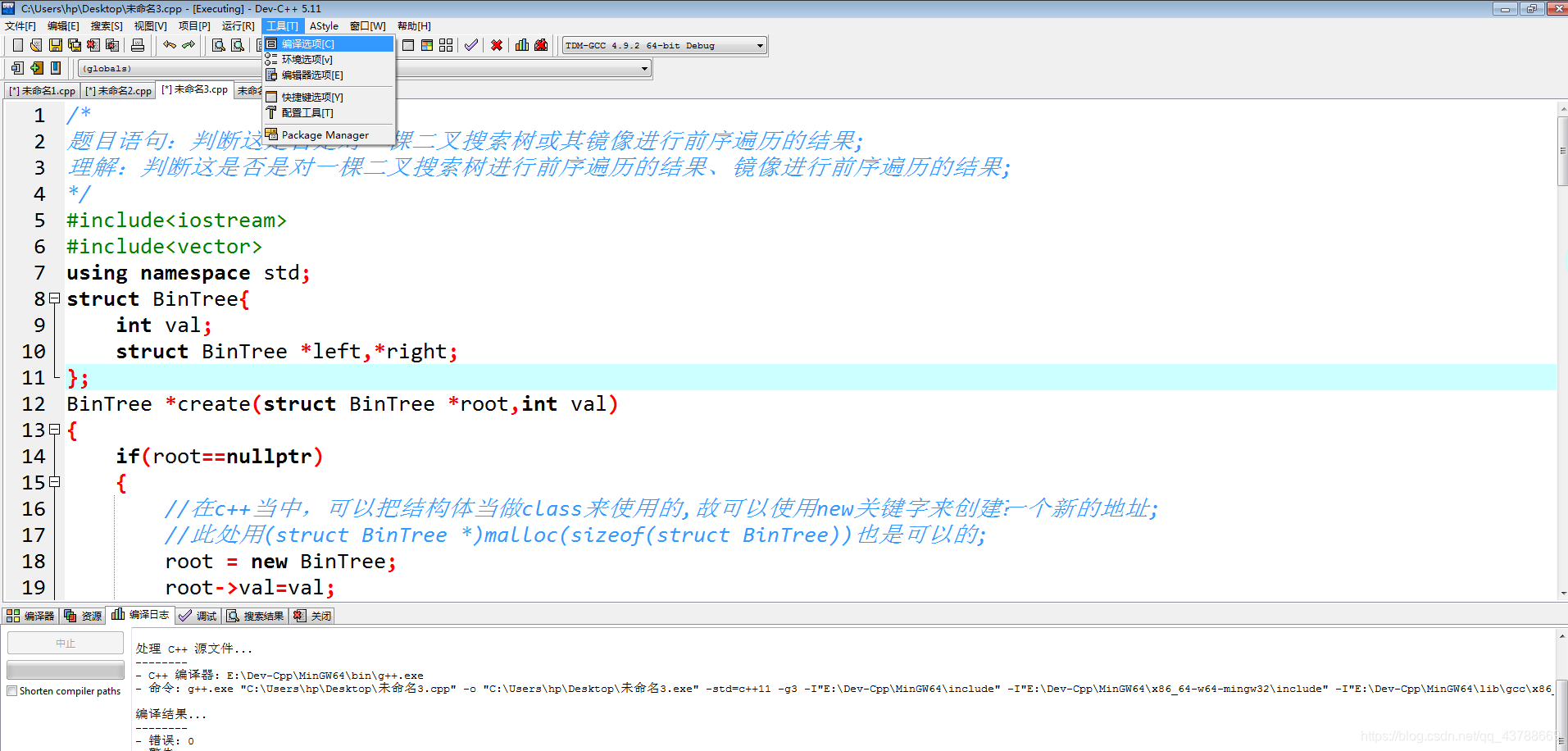
Task: Open the 视图[V] menu
Action: (151, 26)
